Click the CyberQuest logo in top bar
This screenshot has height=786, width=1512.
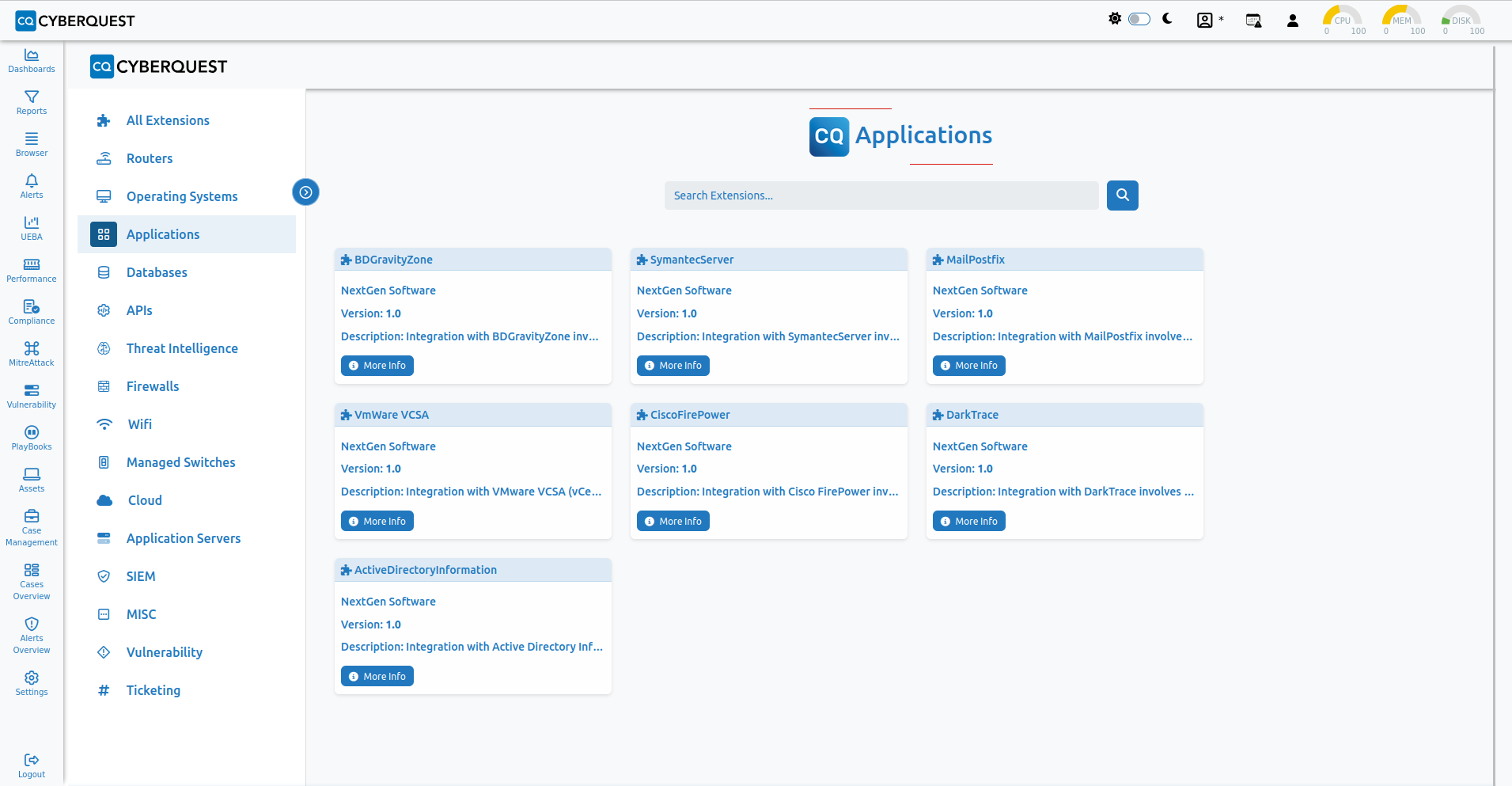(x=75, y=21)
